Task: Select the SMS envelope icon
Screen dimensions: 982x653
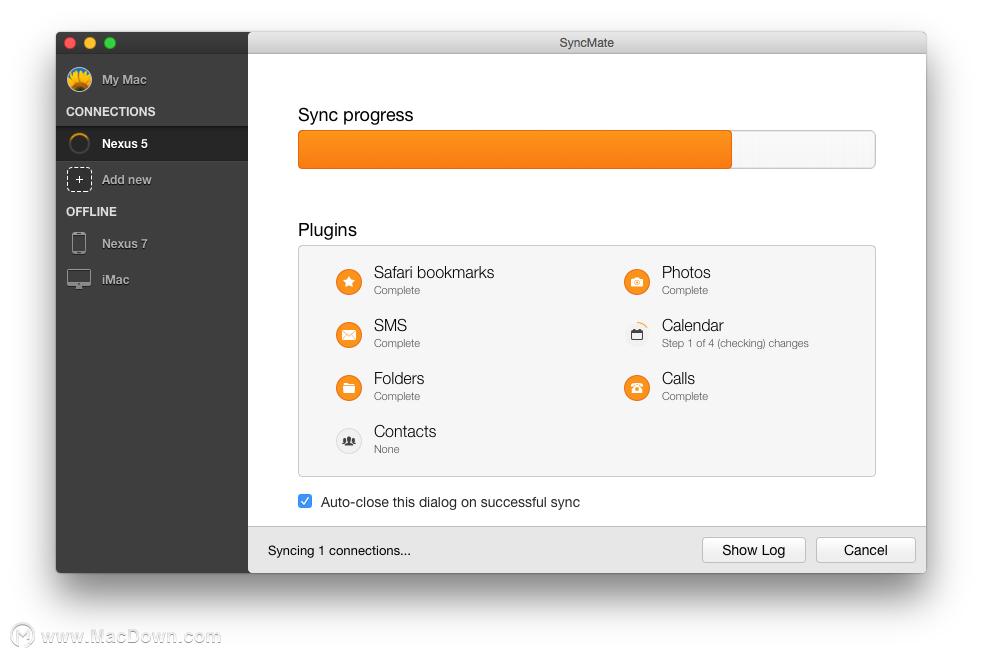Action: [x=349, y=335]
